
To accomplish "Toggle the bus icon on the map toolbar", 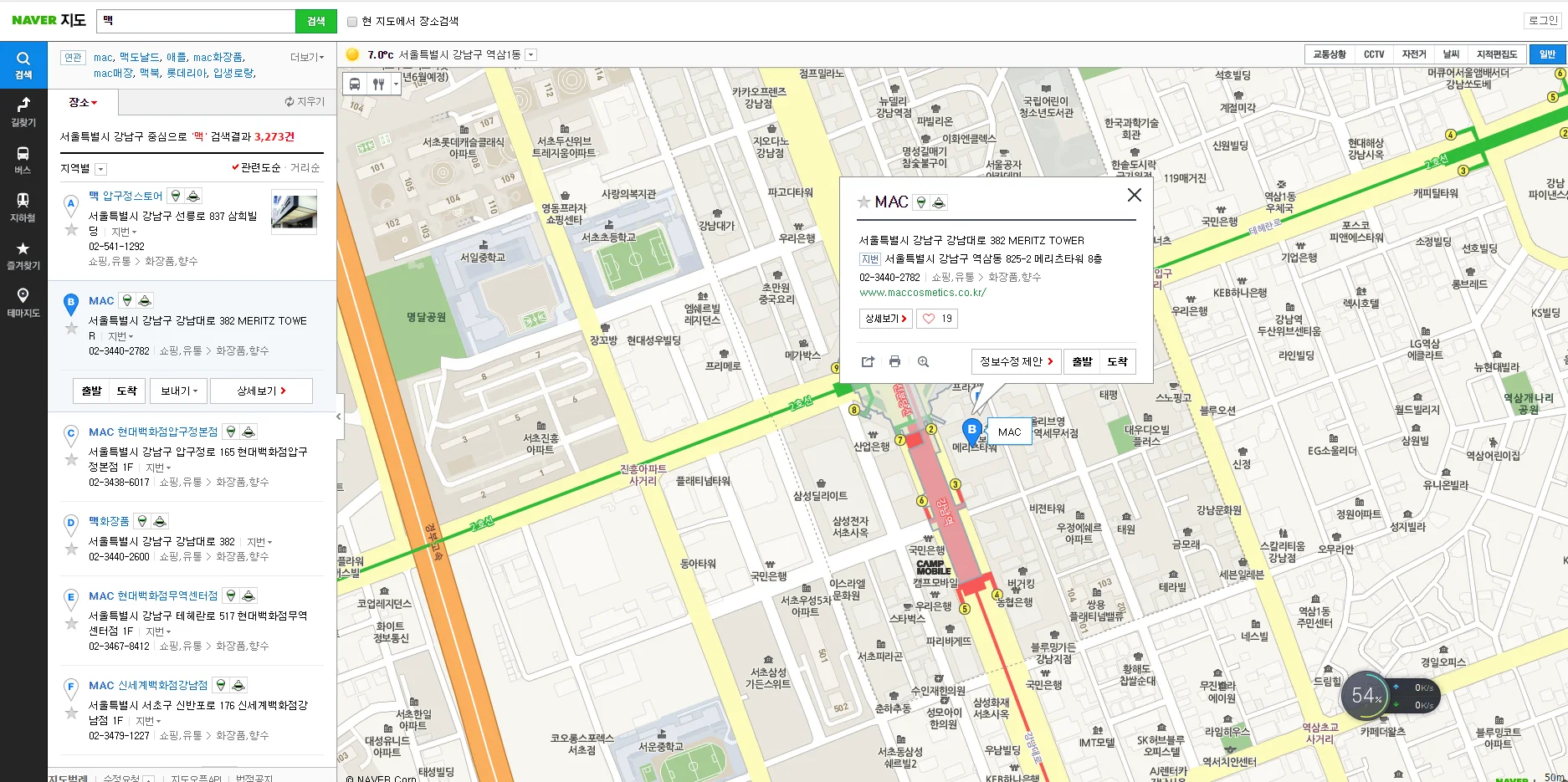I will tap(355, 83).
